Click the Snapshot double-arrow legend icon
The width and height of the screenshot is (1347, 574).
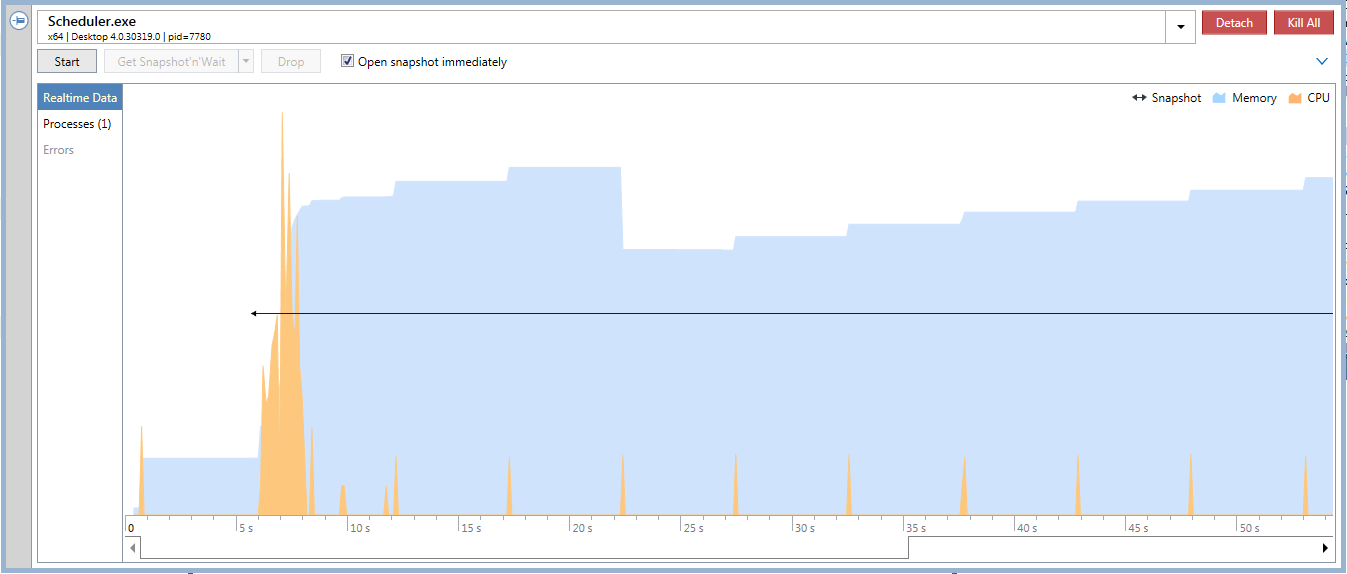[1138, 98]
